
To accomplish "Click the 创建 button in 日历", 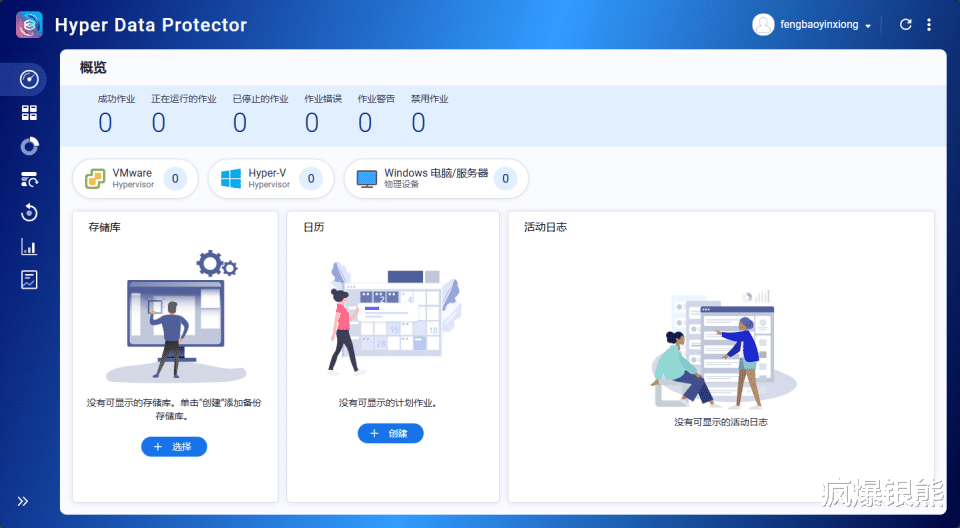I will click(391, 433).
